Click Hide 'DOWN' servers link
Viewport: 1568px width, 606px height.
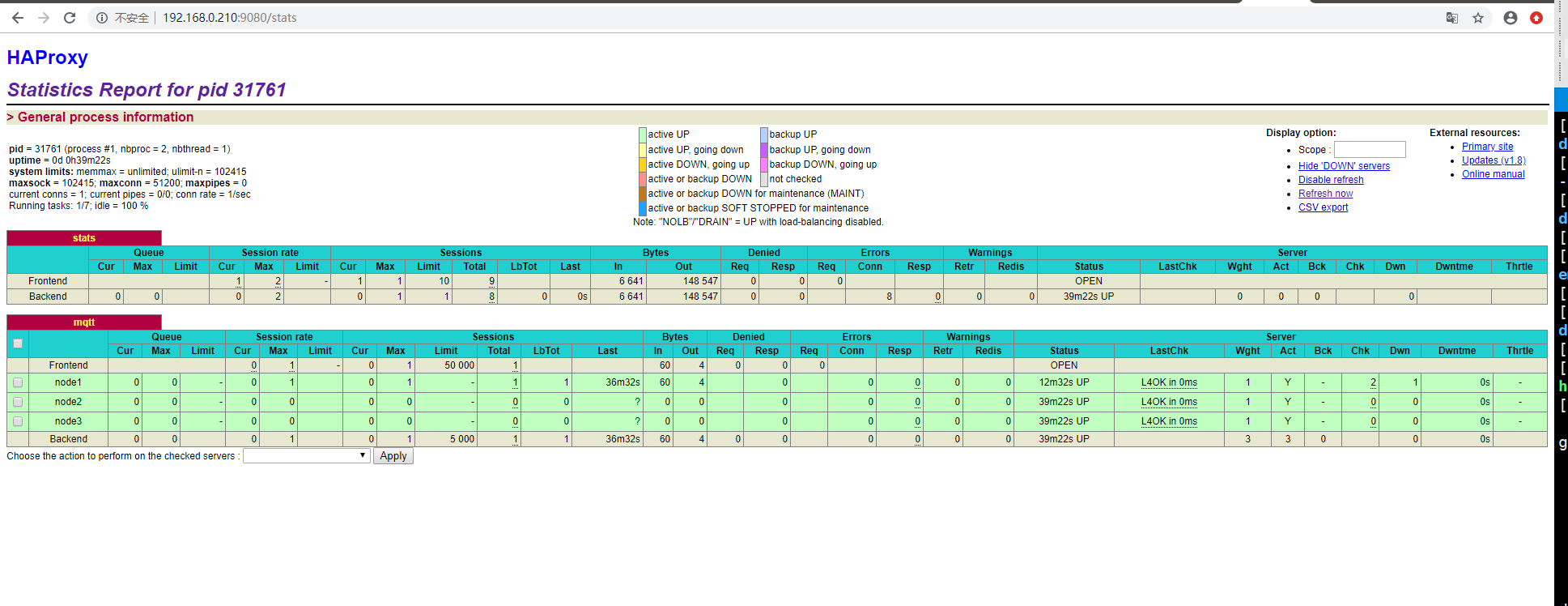[1344, 166]
